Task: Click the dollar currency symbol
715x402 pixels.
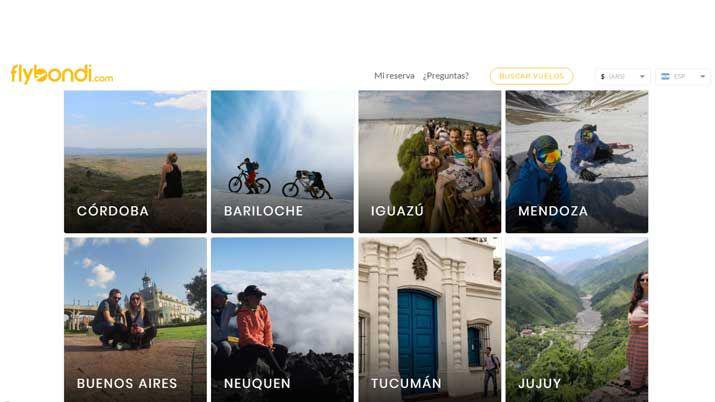Action: [x=603, y=77]
